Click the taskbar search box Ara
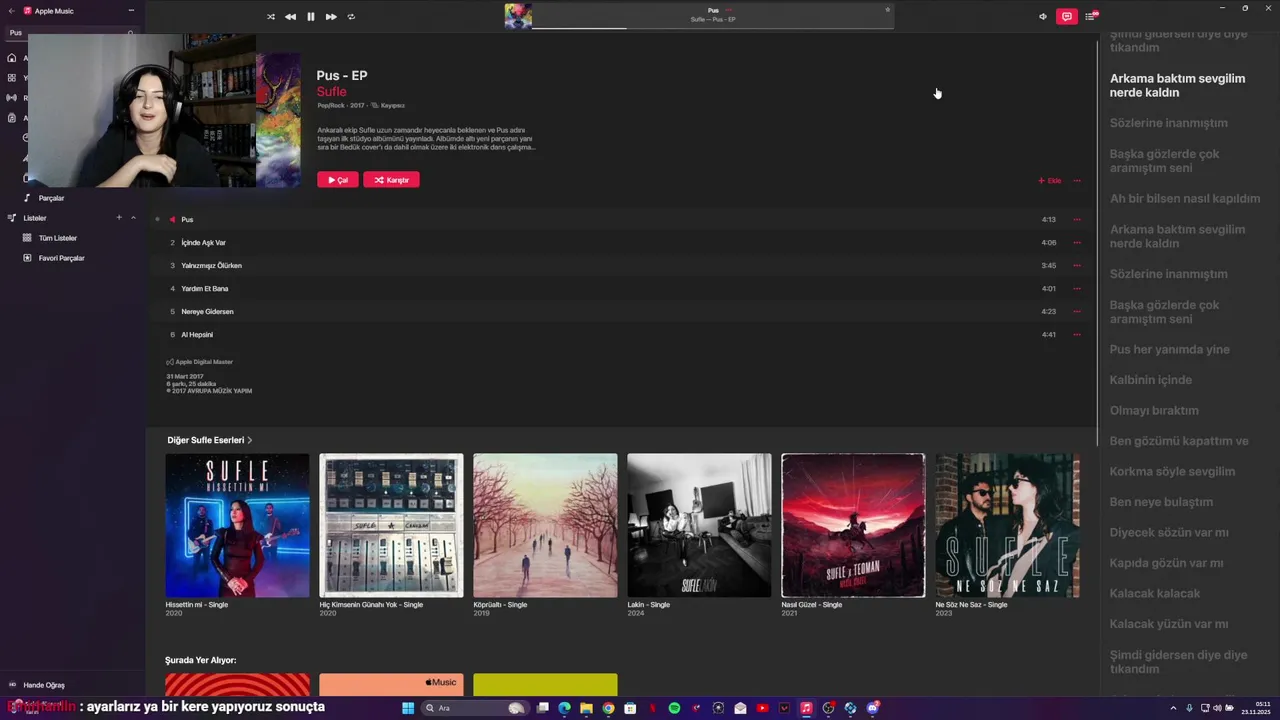 [x=476, y=708]
